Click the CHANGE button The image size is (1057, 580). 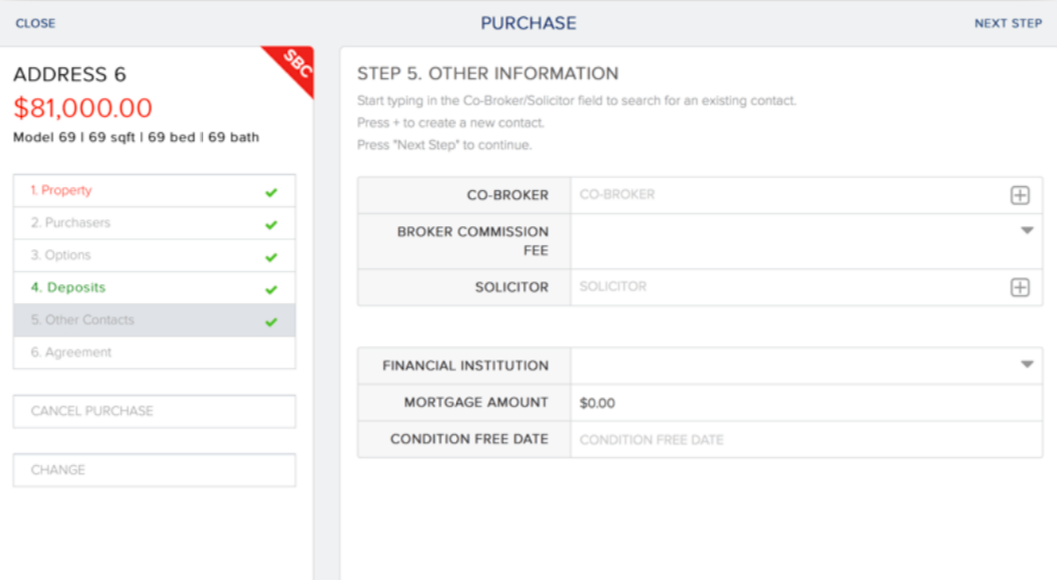coord(154,469)
